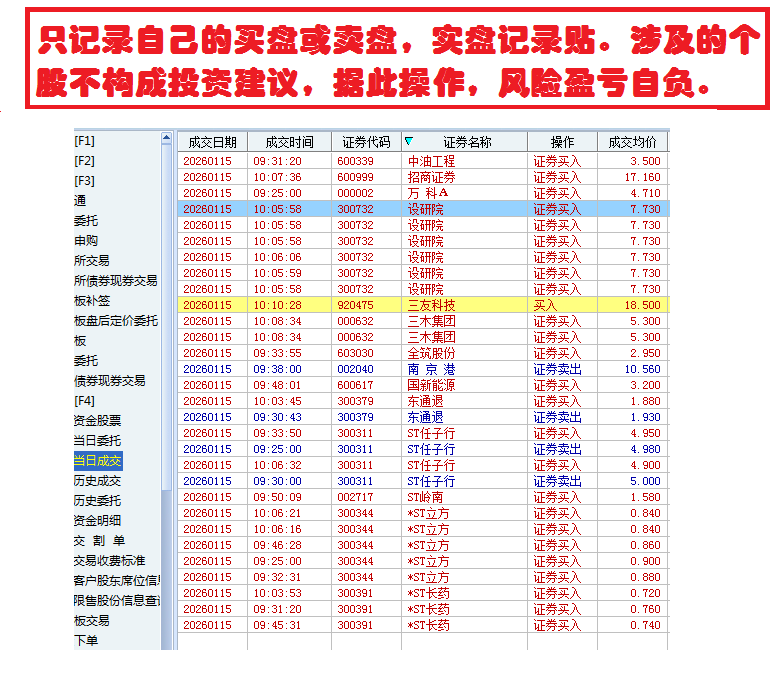The height and width of the screenshot is (699, 784).
Task: Select 东通退 buy row at 10:03:45
Action: pyautogui.click(x=423, y=401)
